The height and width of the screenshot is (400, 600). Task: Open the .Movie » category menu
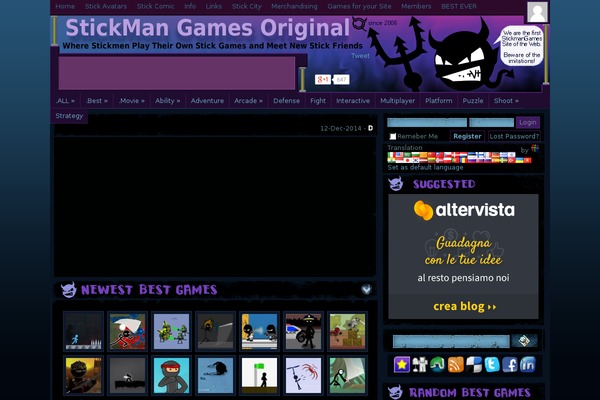click(x=132, y=101)
